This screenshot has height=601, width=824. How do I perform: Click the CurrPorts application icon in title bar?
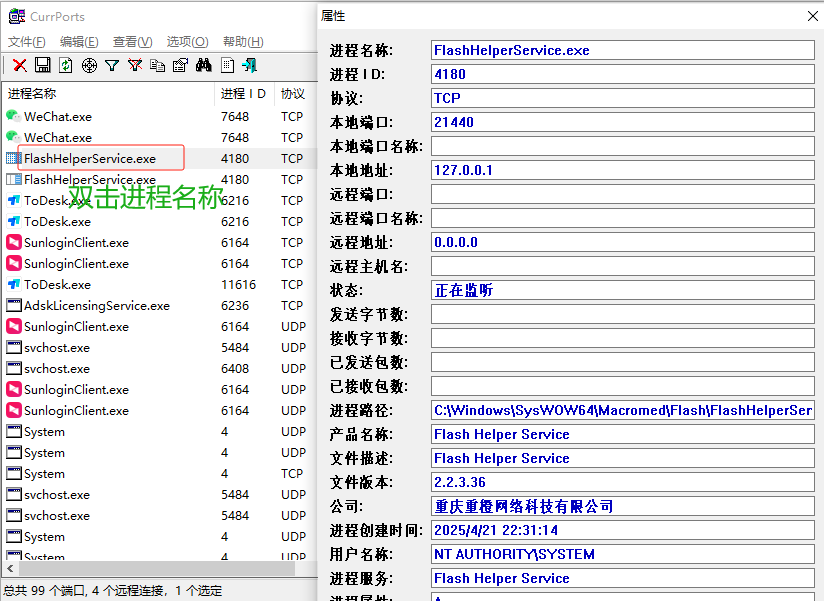click(17, 16)
